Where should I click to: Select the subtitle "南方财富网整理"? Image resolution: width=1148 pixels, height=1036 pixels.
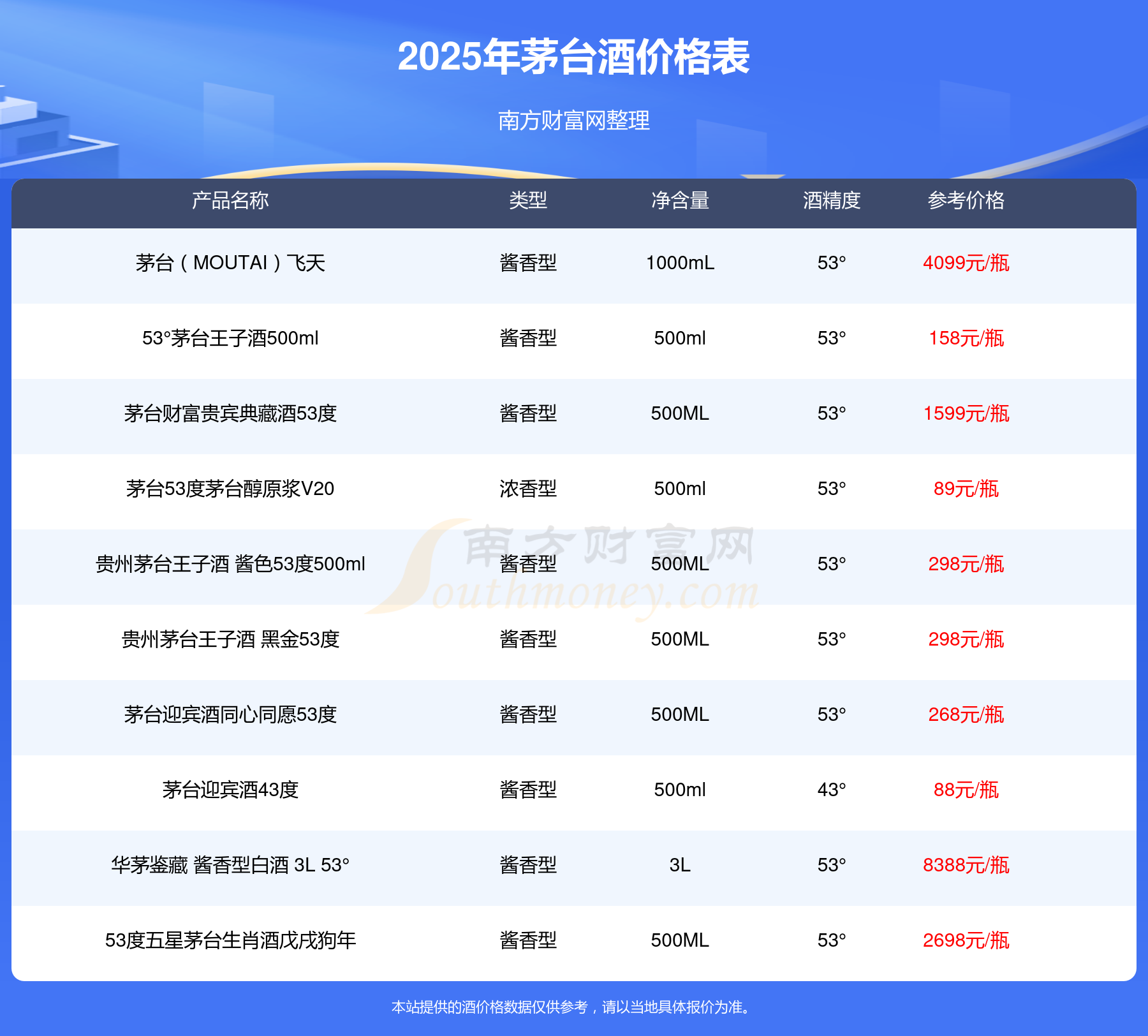point(574,121)
